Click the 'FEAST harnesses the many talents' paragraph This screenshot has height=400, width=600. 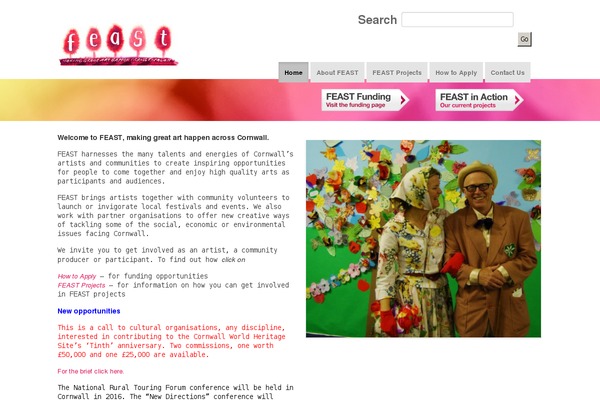point(175,168)
